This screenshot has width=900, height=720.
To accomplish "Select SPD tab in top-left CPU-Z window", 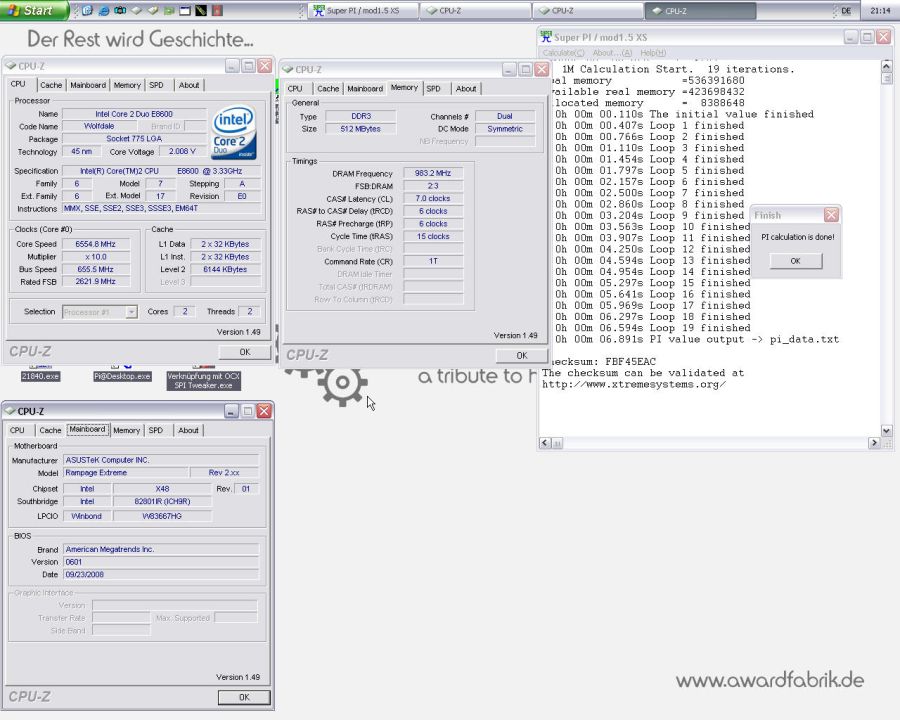I will pyautogui.click(x=156, y=85).
